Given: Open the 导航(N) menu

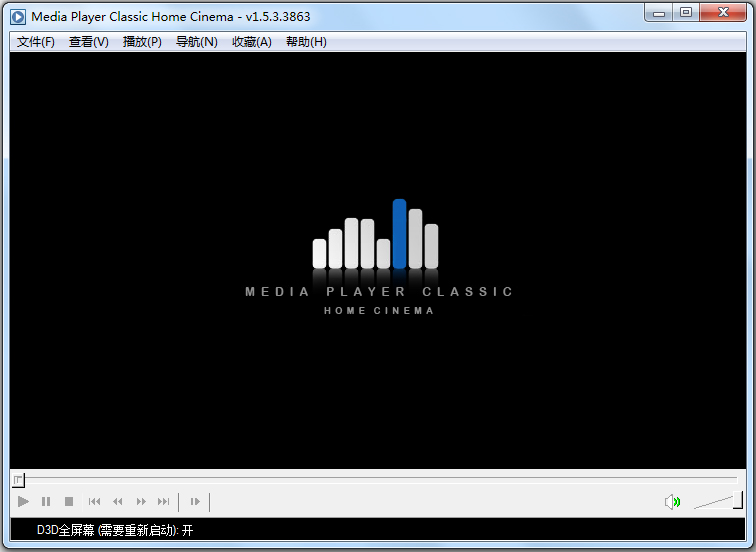Looking at the screenshot, I should click(196, 42).
